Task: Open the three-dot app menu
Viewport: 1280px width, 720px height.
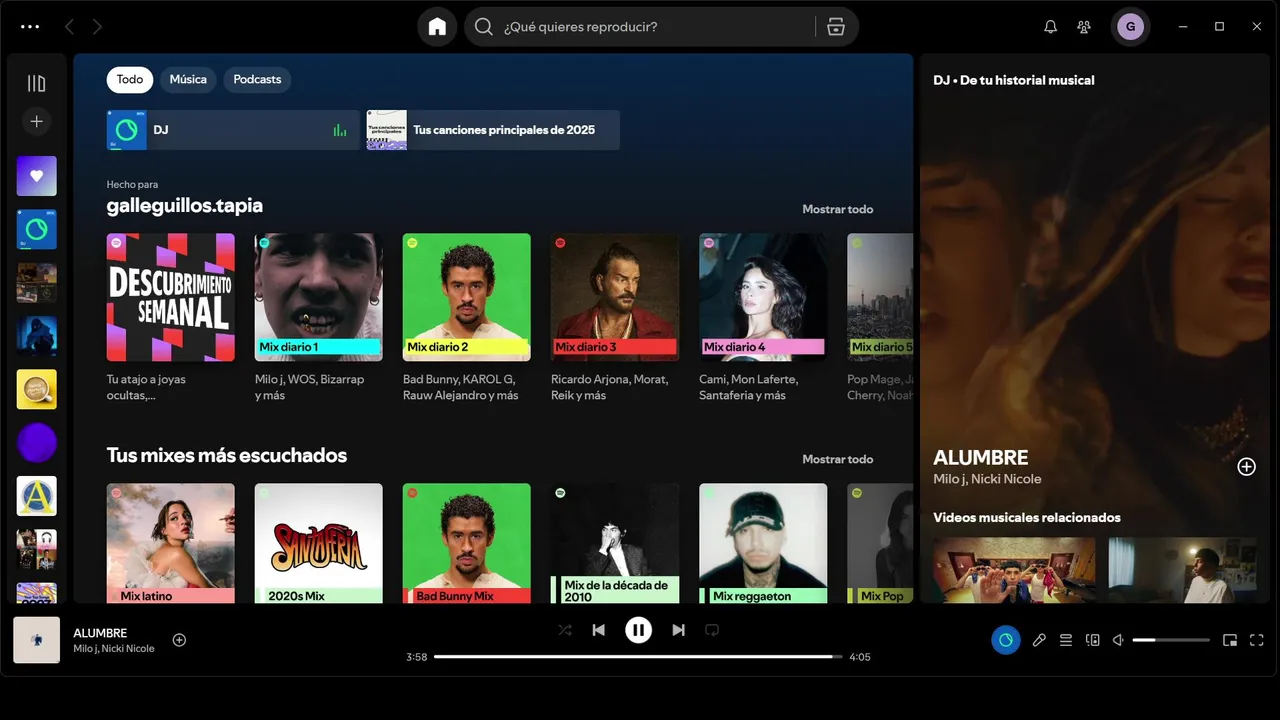Action: [x=30, y=27]
